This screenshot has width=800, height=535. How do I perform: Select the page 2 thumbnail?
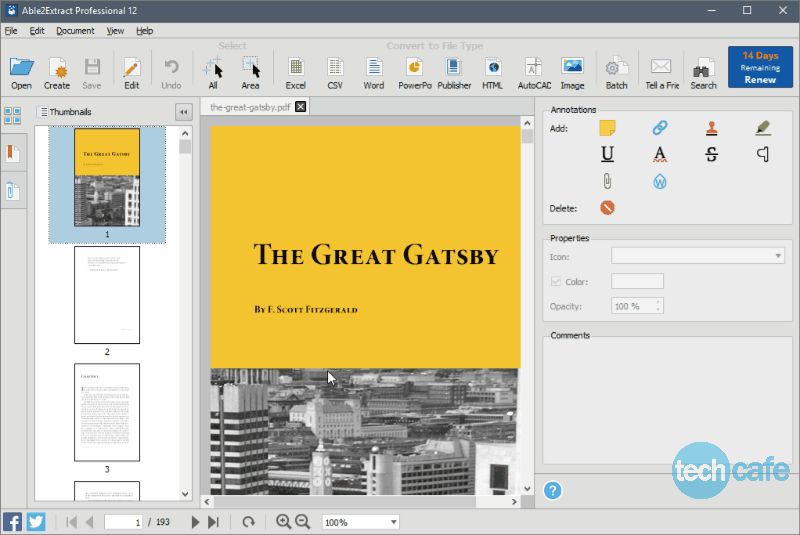[107, 295]
